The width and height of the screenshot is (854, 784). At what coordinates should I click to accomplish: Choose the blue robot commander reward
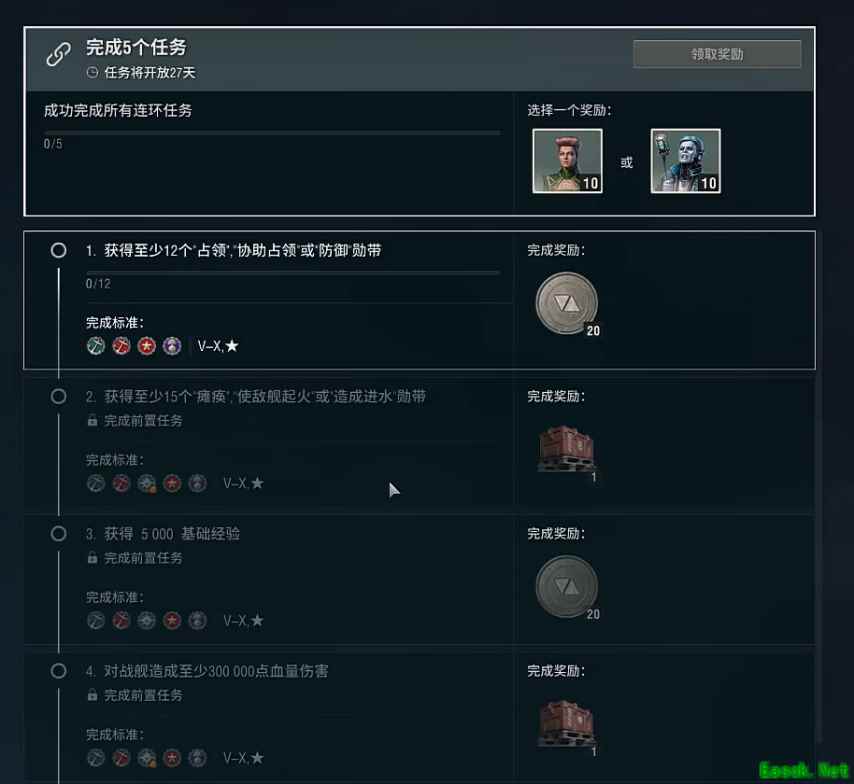coord(685,161)
